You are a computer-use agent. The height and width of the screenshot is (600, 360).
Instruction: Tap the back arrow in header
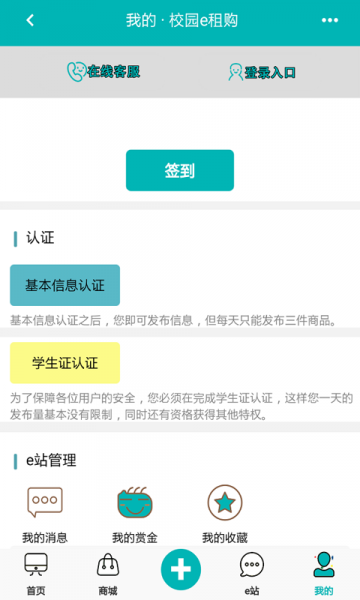click(x=30, y=20)
